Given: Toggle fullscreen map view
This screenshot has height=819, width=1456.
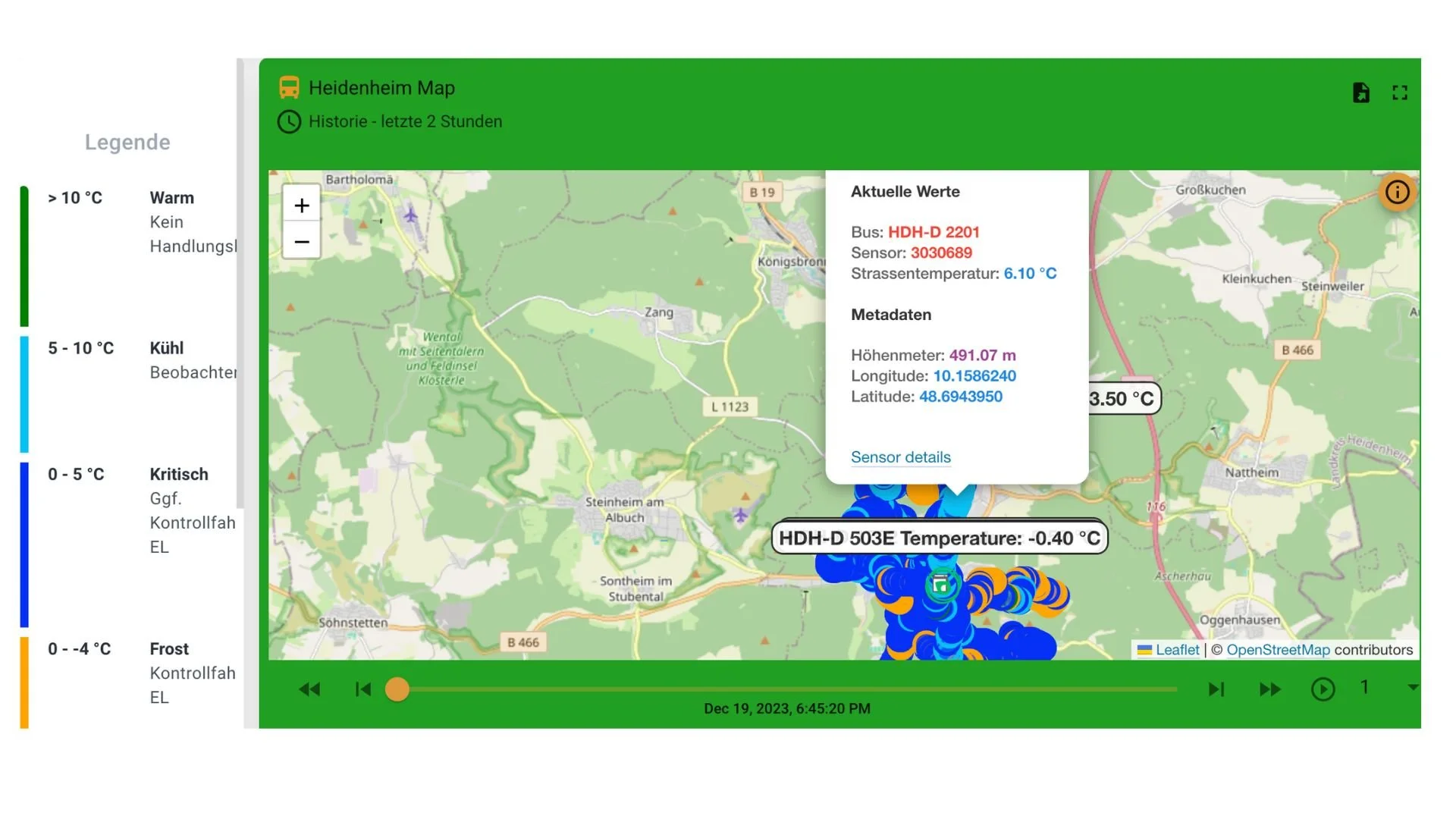Looking at the screenshot, I should pos(1400,93).
